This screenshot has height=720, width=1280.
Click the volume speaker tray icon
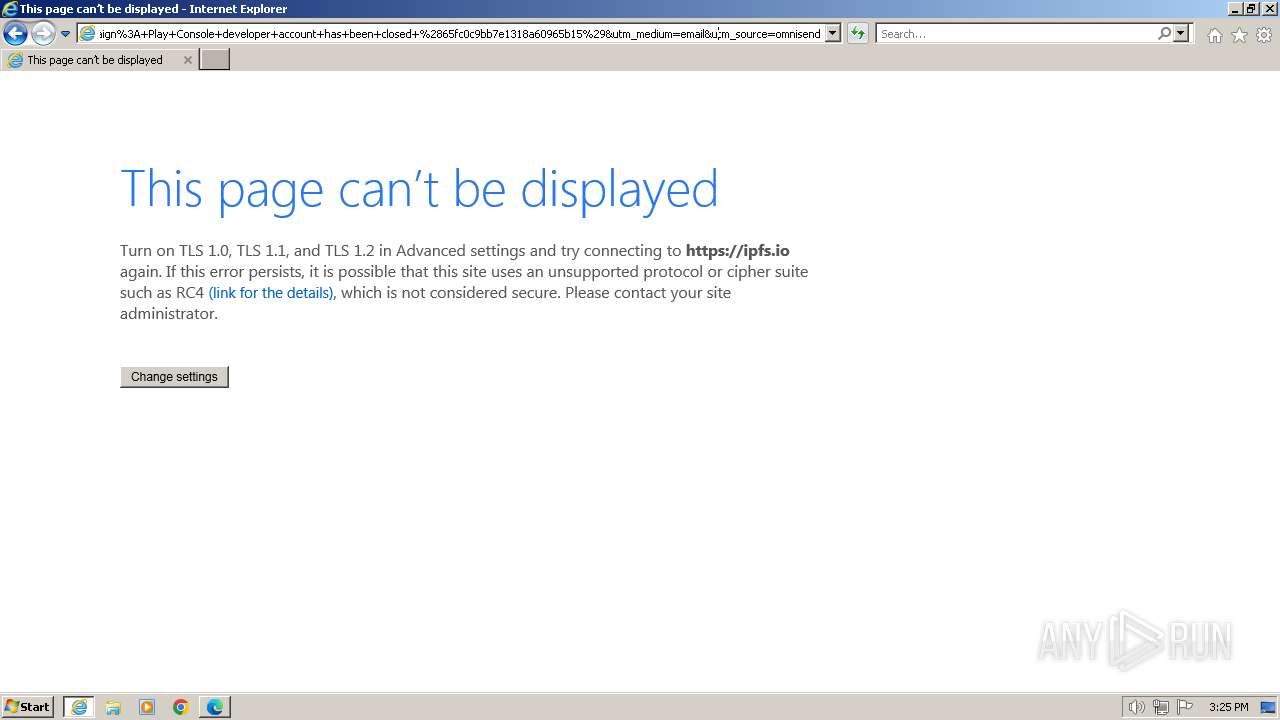1136,707
